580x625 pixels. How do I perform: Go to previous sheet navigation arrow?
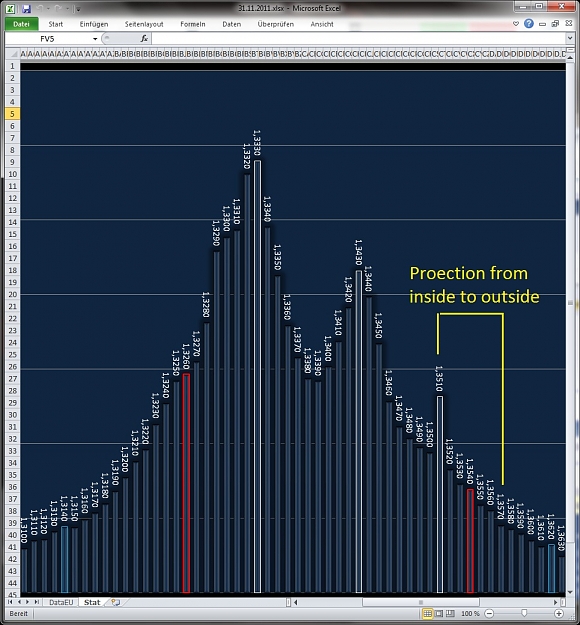click(19, 602)
